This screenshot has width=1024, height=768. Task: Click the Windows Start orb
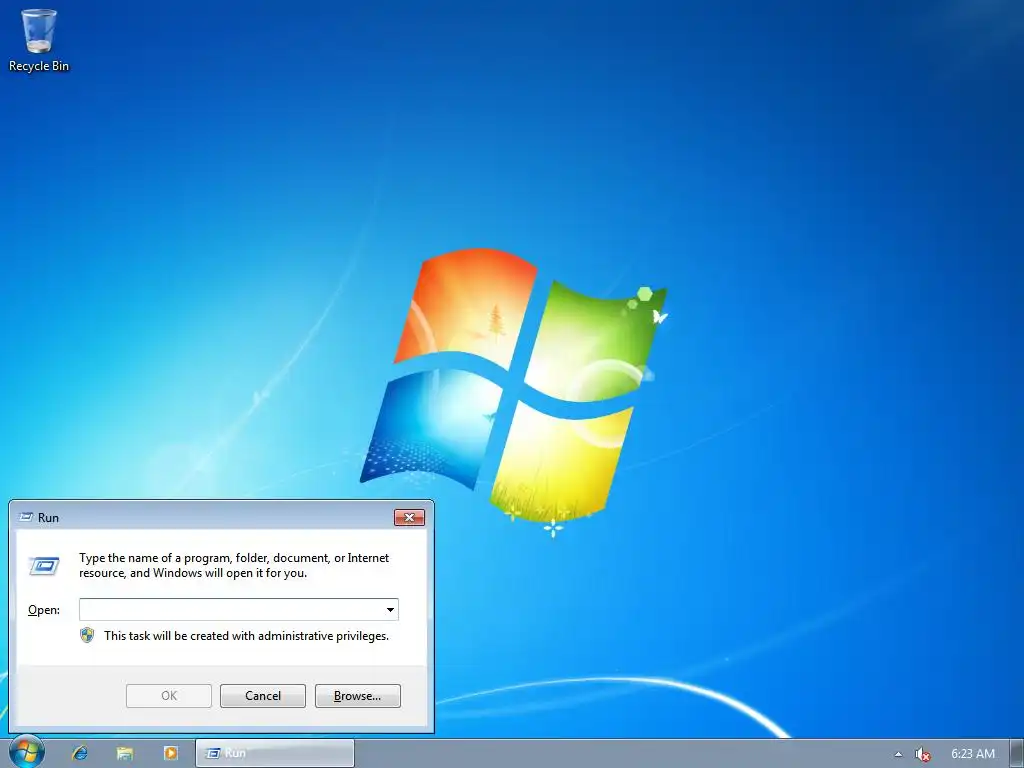coord(26,752)
